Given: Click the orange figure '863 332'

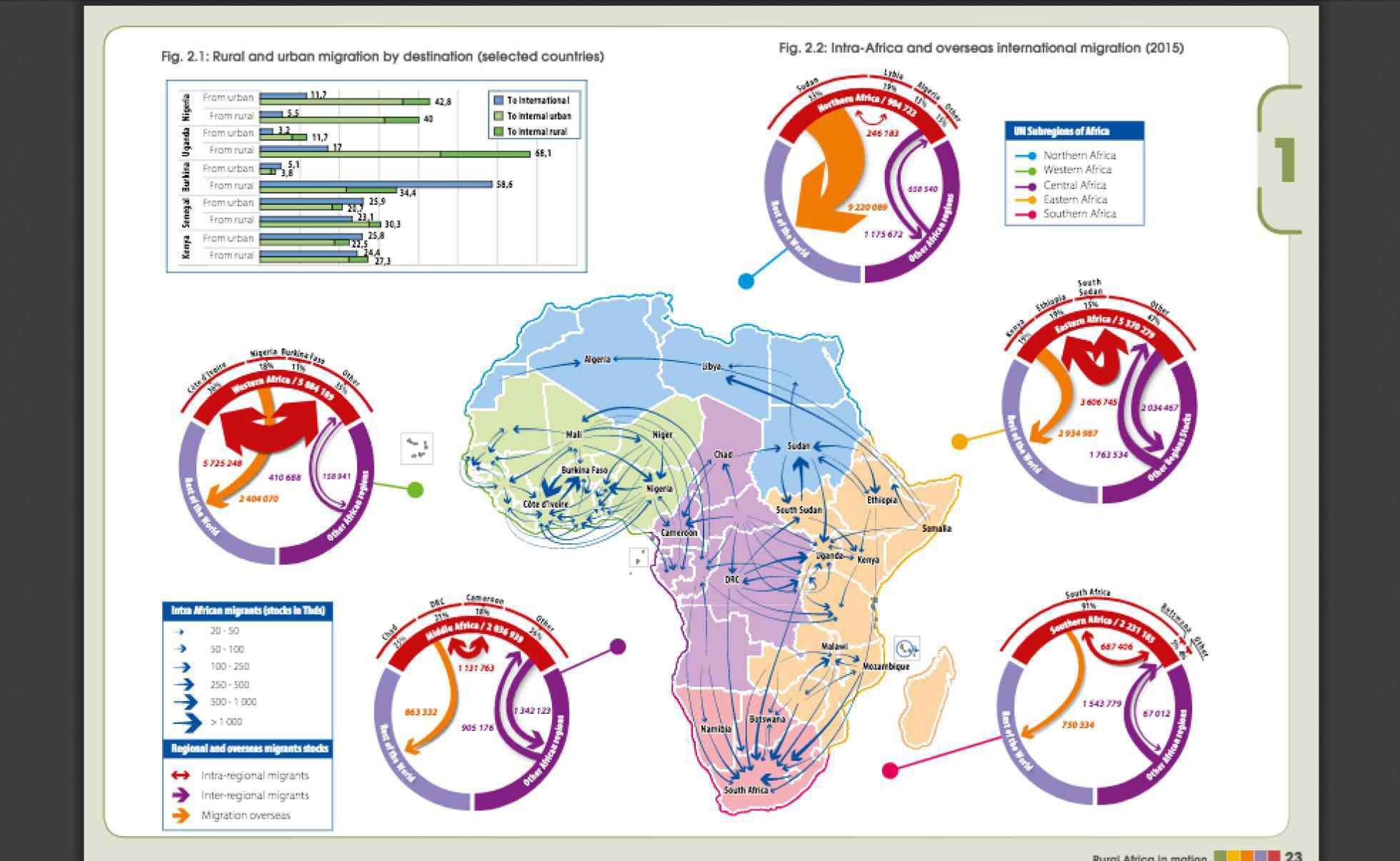Looking at the screenshot, I should pyautogui.click(x=420, y=712).
